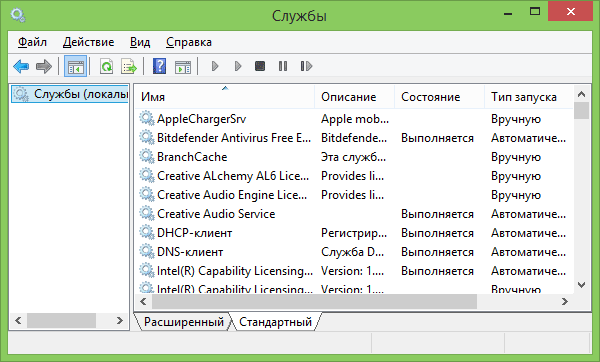600x362 pixels.
Task: Click the gear icon beside Creative Audio Service
Action: pyautogui.click(x=147, y=213)
